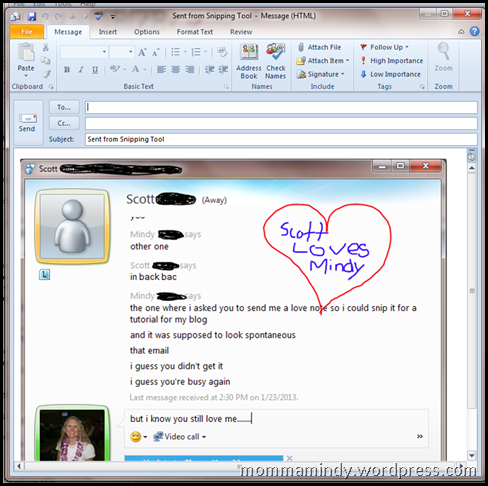
Task: Open the Tags group dialog launcher
Action: tap(422, 87)
